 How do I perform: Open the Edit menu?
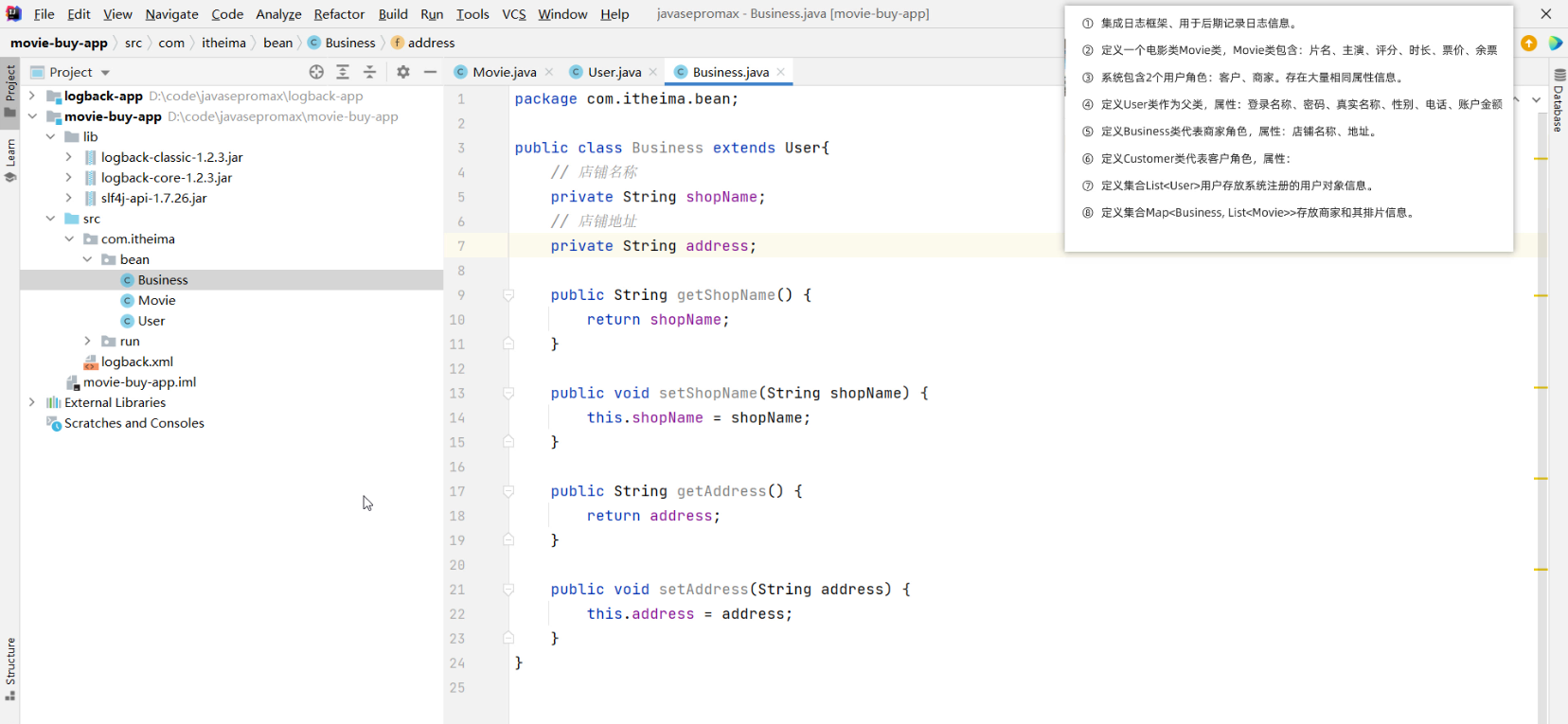tap(79, 14)
